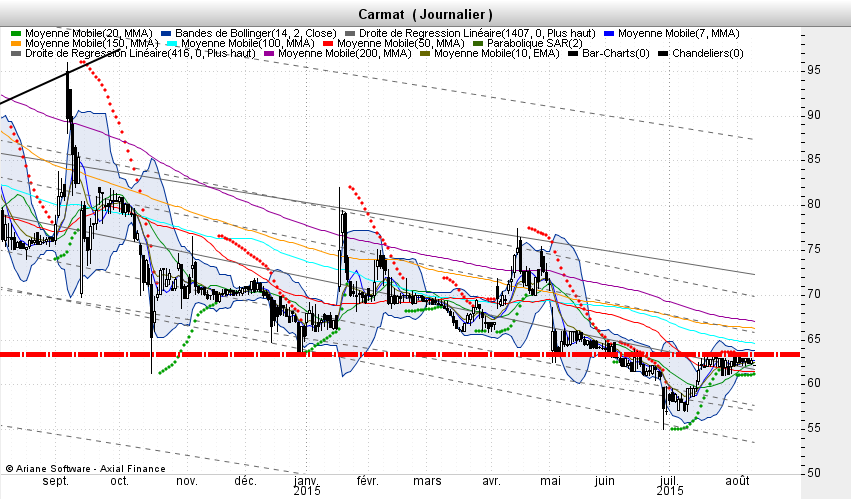Click the 'Carmat ( Journalier )' chart title
Image resolution: width=851 pixels, height=499 pixels.
[x=426, y=15]
